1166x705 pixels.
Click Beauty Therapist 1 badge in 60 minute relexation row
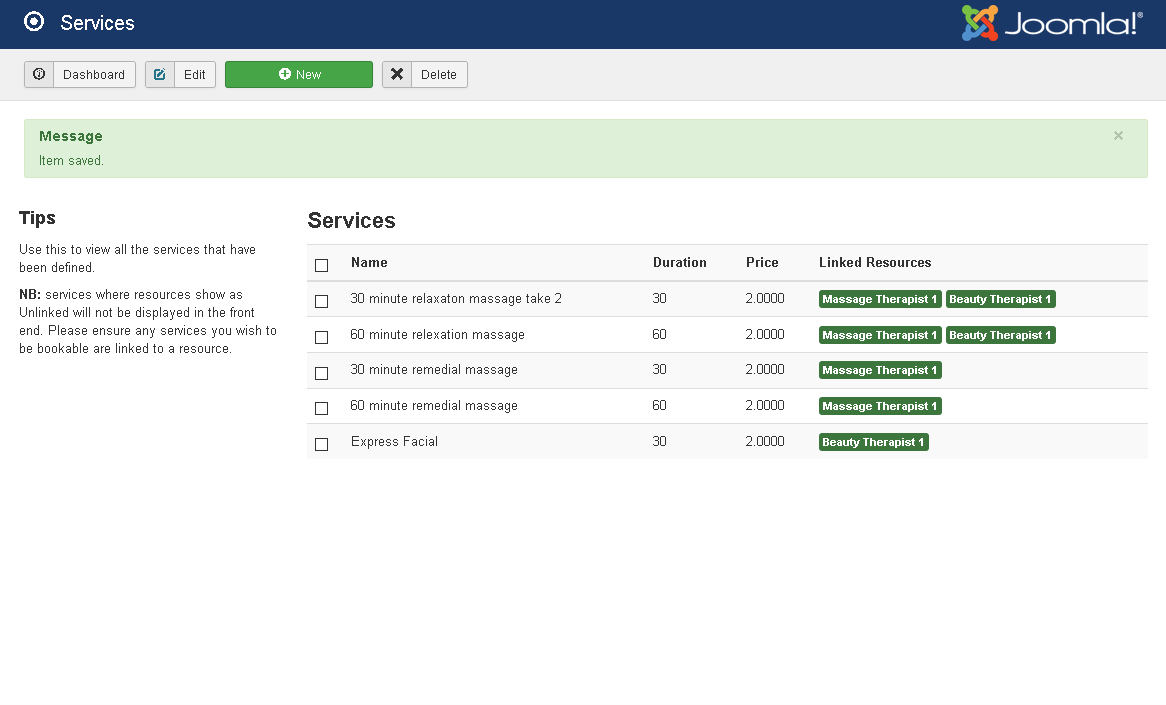pos(1000,335)
